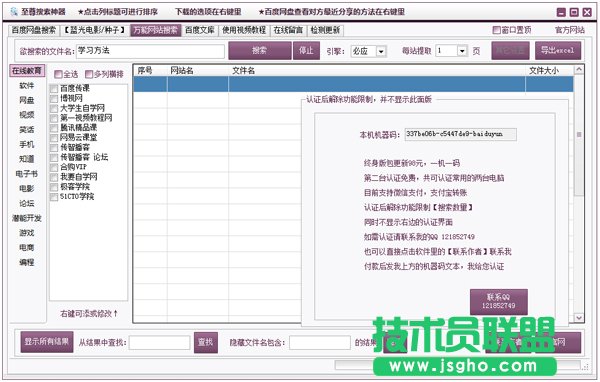Click the 本机机器码 code field
Screen dimensions: 600x382
click(461, 134)
